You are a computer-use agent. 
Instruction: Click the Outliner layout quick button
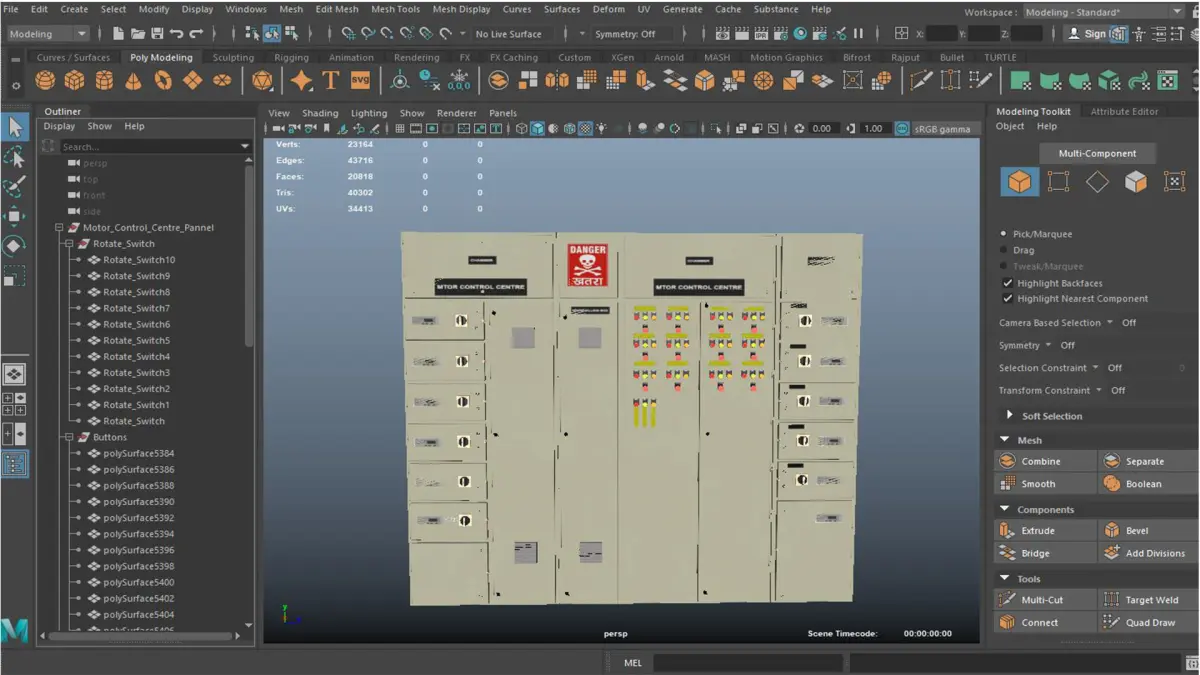pos(15,464)
